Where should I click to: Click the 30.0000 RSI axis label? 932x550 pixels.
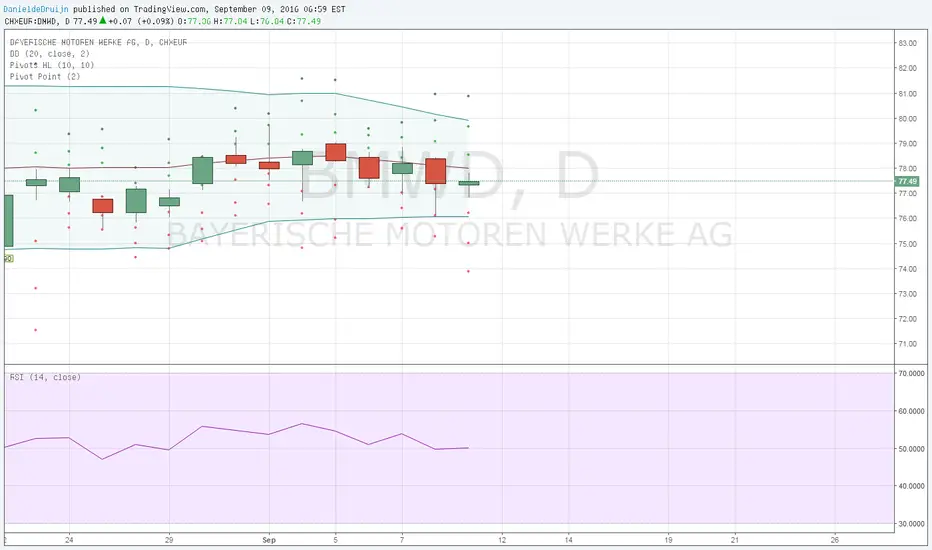pyautogui.click(x=911, y=524)
